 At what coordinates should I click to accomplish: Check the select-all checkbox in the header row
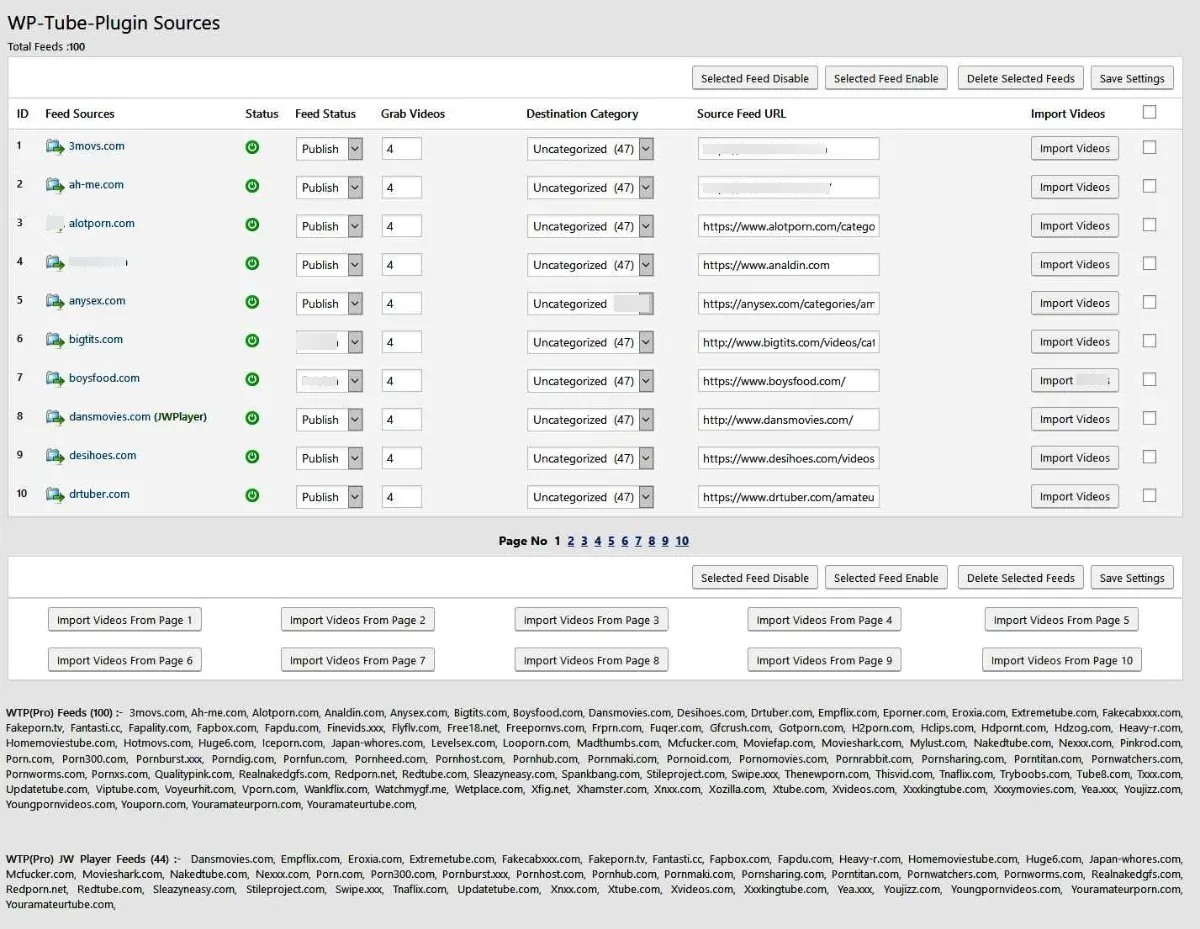point(1149,112)
